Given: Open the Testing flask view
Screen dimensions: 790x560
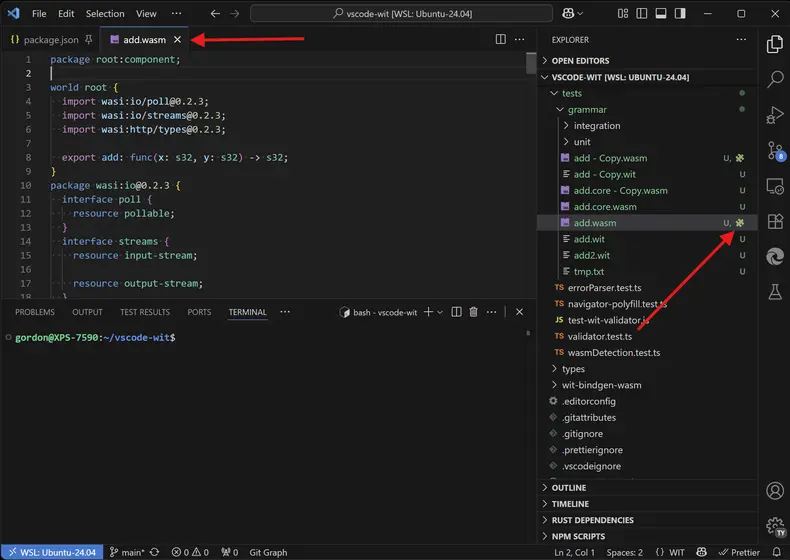Looking at the screenshot, I should click(774, 292).
